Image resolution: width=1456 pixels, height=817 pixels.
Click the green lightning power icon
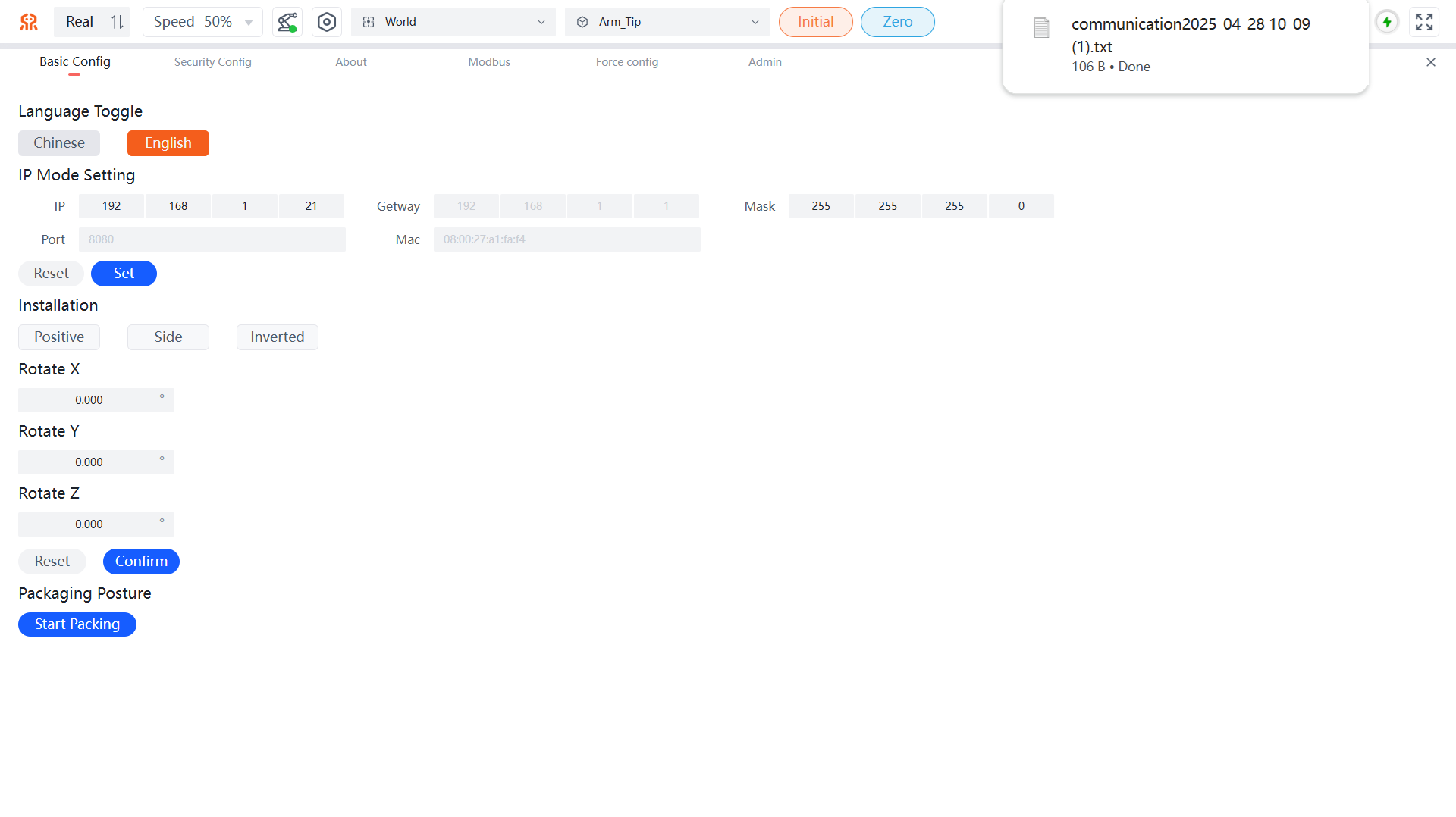point(1386,22)
